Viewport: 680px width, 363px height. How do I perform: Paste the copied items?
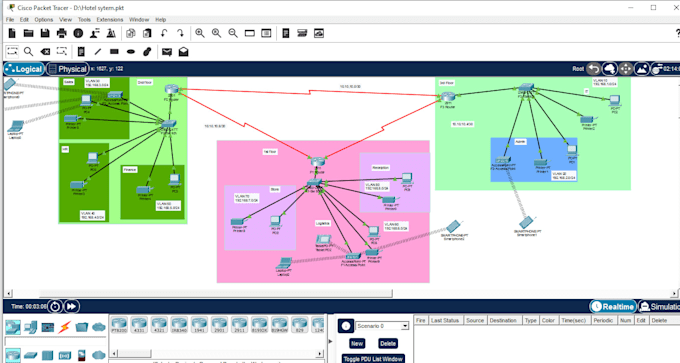(x=147, y=33)
